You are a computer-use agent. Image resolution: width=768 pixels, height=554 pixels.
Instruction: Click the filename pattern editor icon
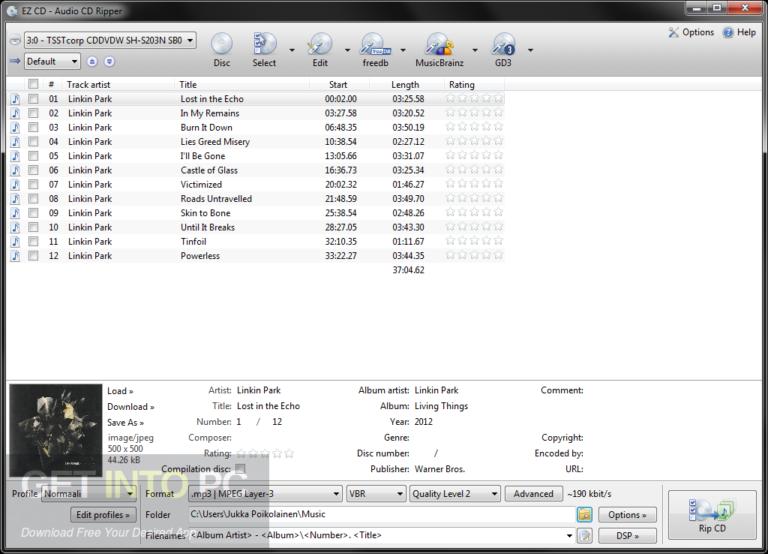[584, 535]
